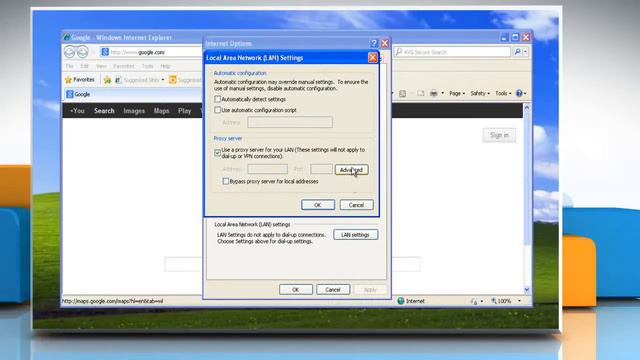Click OK in Internet Options dialog
Image resolution: width=640 pixels, height=360 pixels.
coord(296,289)
